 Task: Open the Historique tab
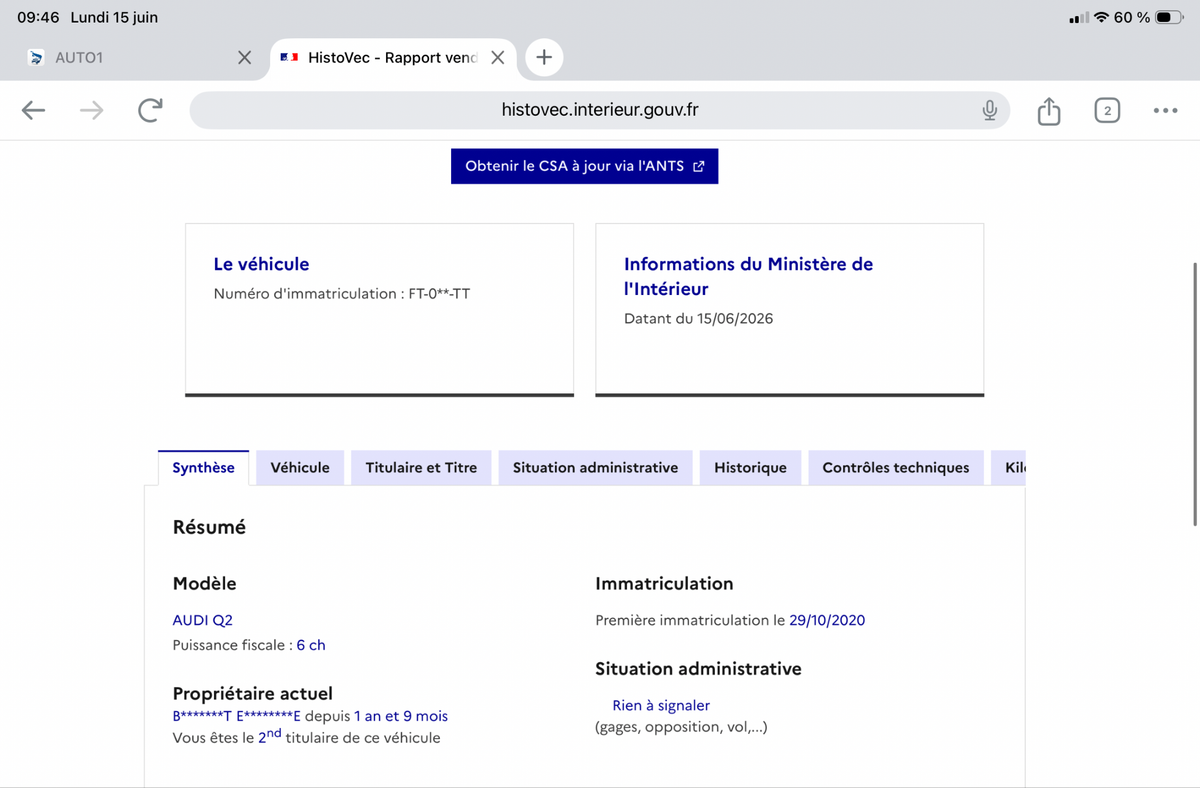point(750,468)
